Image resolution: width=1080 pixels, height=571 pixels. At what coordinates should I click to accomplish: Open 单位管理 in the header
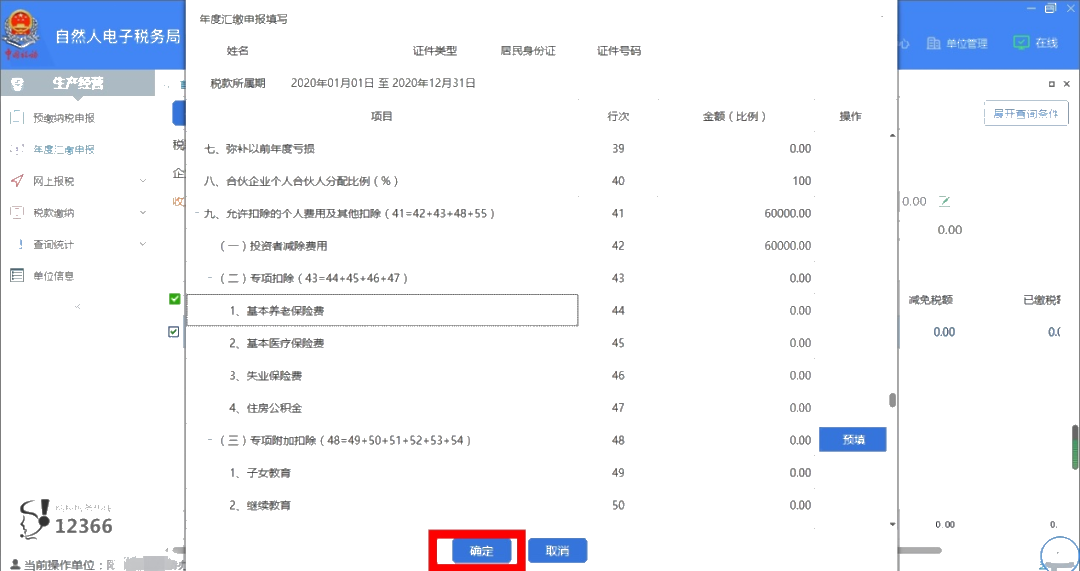click(966, 43)
